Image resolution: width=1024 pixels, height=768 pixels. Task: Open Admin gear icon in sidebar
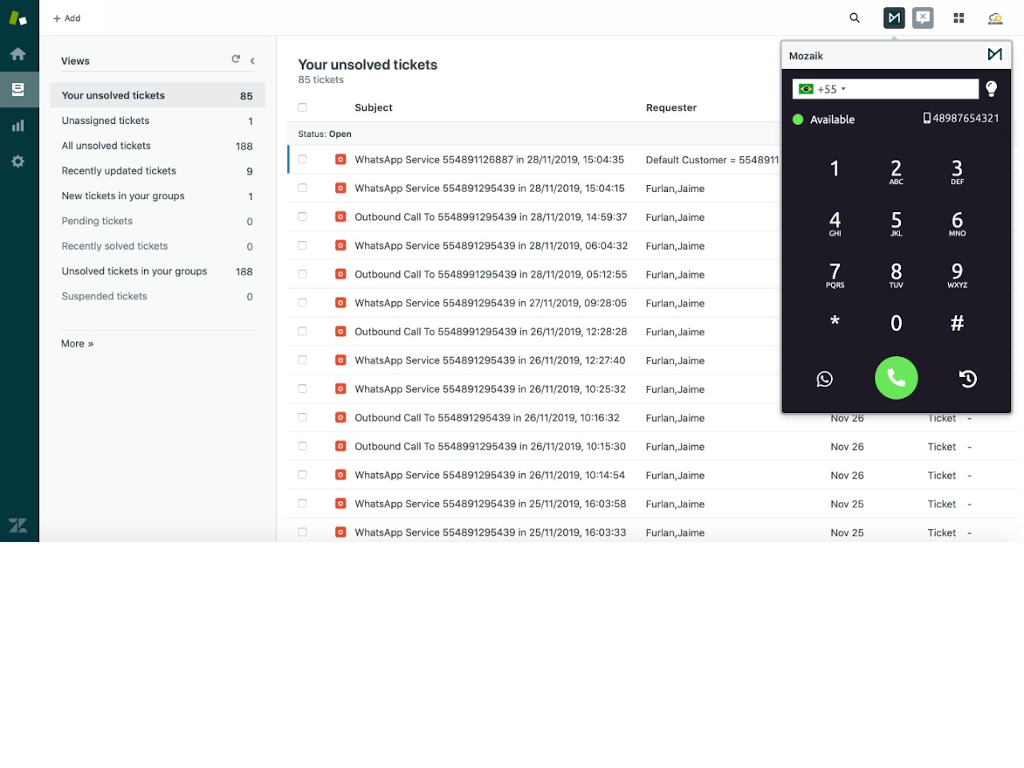point(18,161)
